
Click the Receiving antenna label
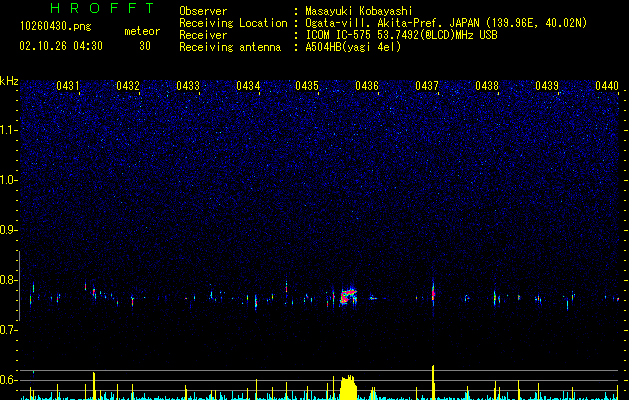[x=230, y=47]
